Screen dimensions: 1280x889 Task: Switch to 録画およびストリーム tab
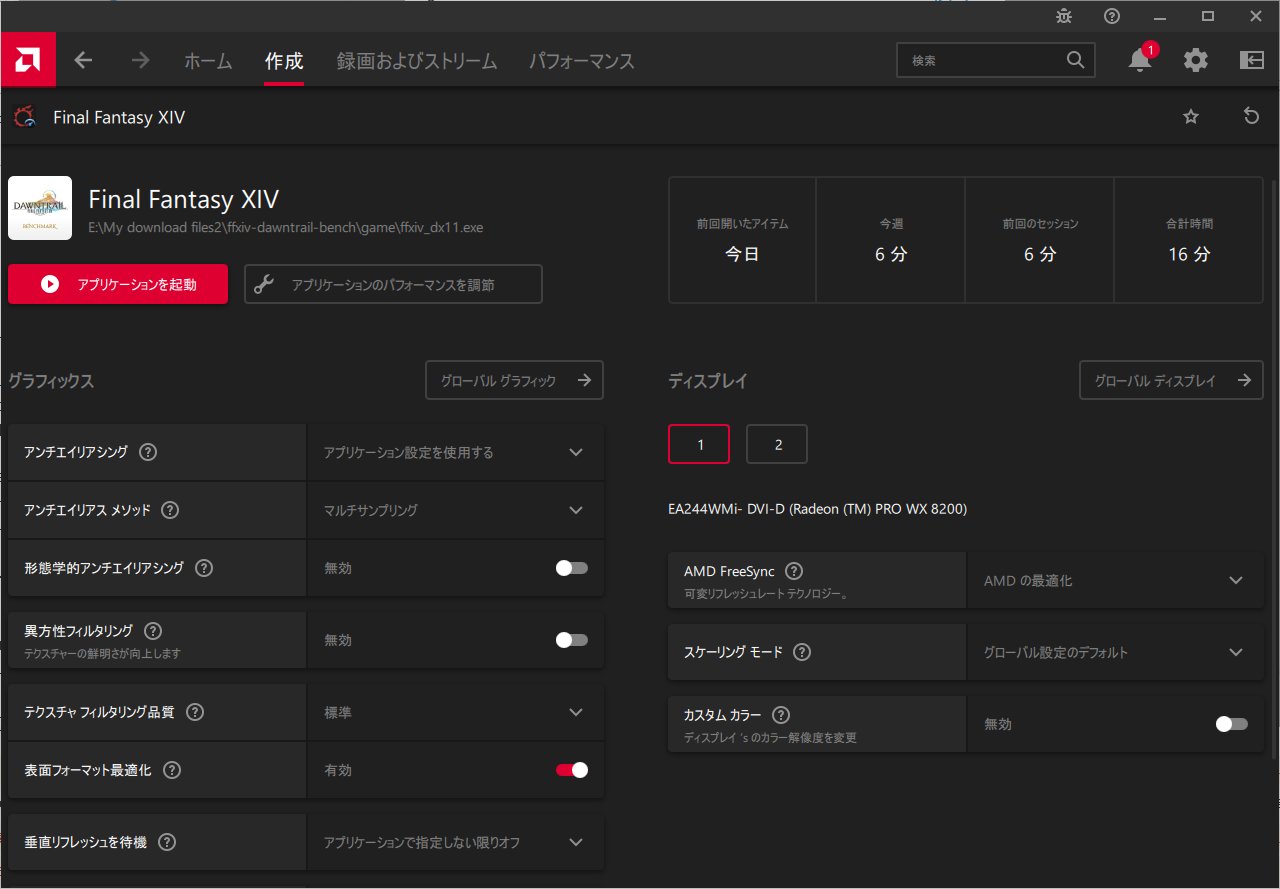point(417,61)
